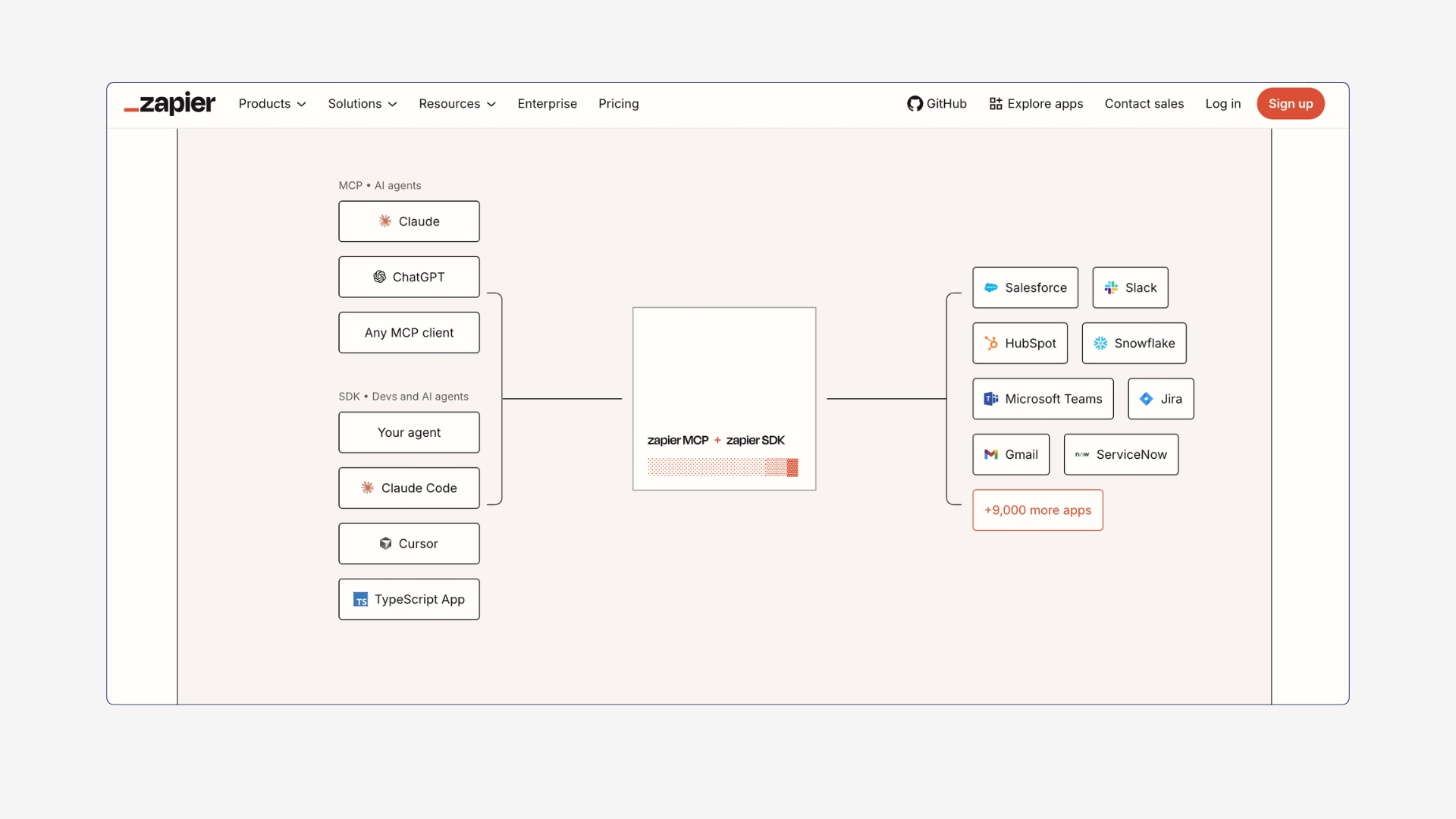Click the HubSpot sprocket icon
The height and width of the screenshot is (819, 1456).
991,343
